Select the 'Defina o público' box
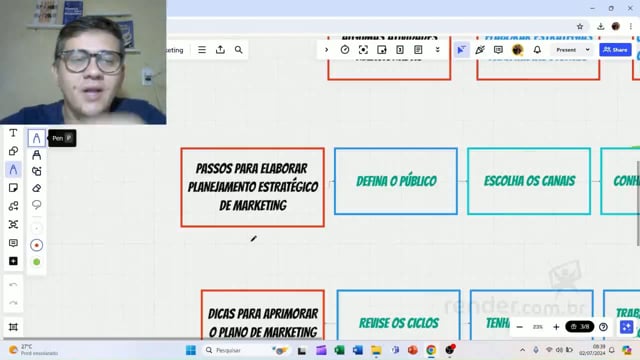 coord(396,181)
